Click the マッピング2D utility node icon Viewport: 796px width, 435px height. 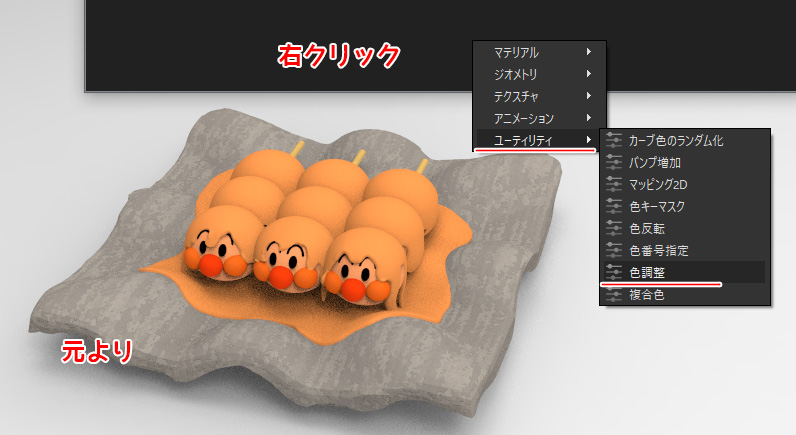tap(614, 184)
